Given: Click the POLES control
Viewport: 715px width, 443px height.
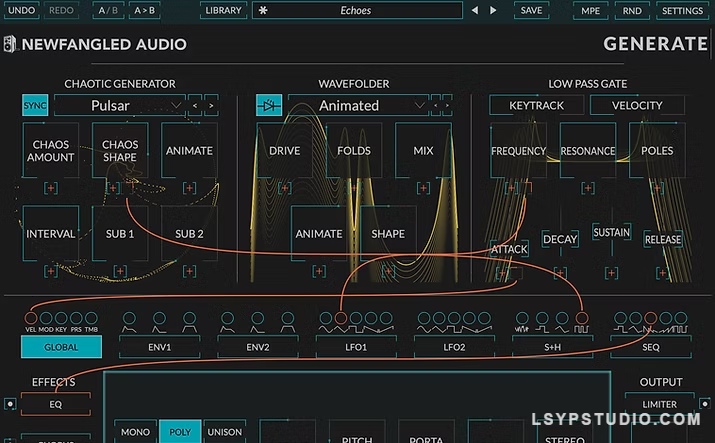Looking at the screenshot, I should (657, 150).
